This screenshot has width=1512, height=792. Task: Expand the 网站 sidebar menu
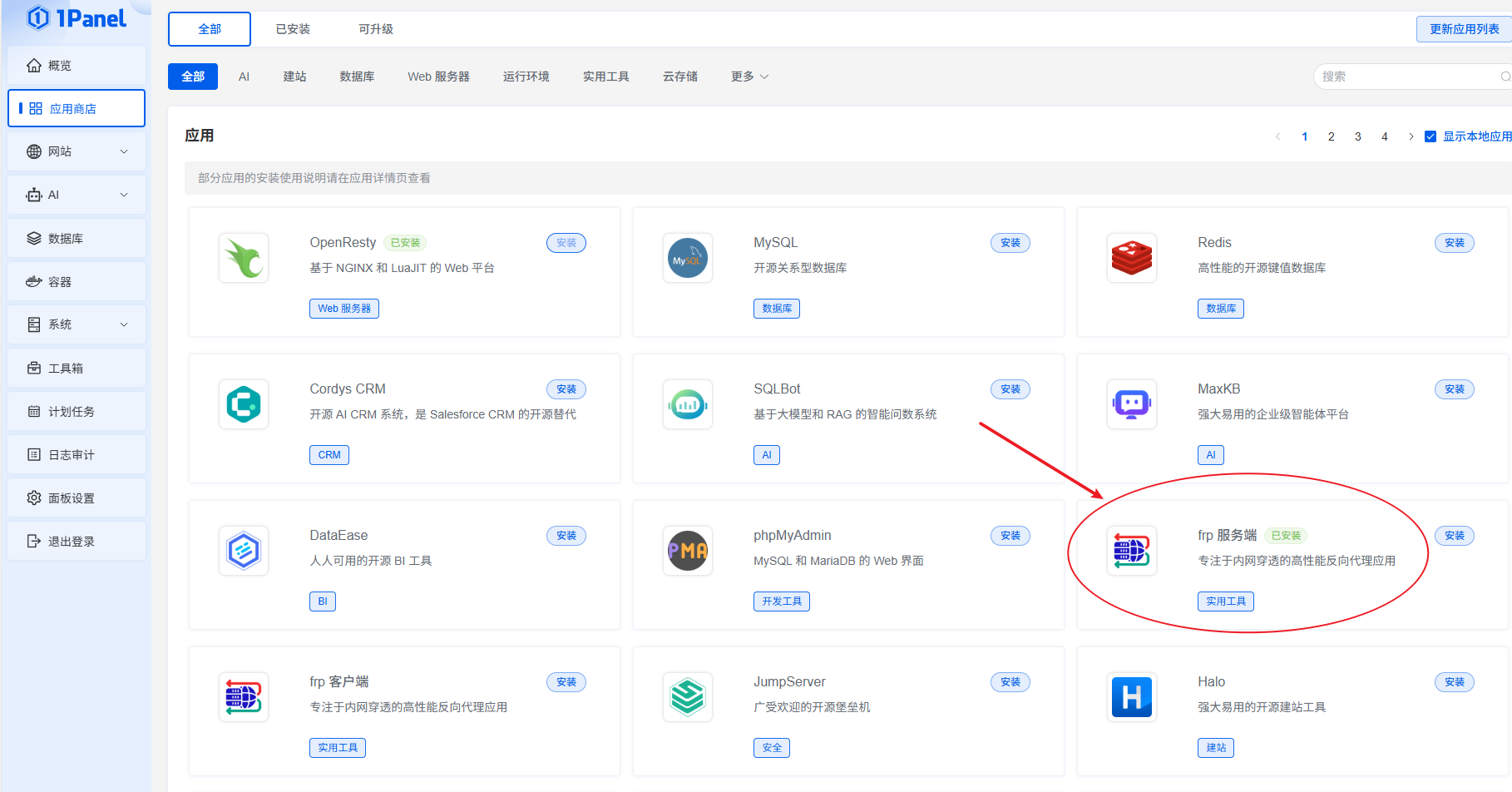pos(77,151)
